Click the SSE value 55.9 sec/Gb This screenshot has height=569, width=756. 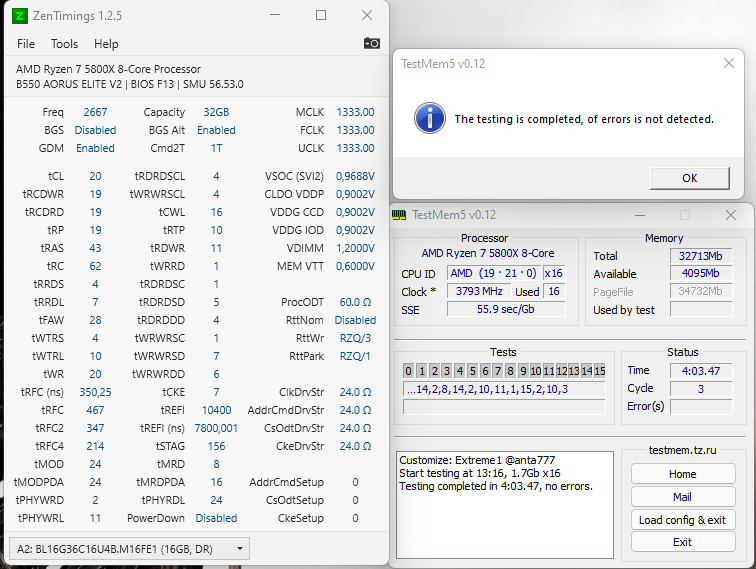[x=506, y=309]
